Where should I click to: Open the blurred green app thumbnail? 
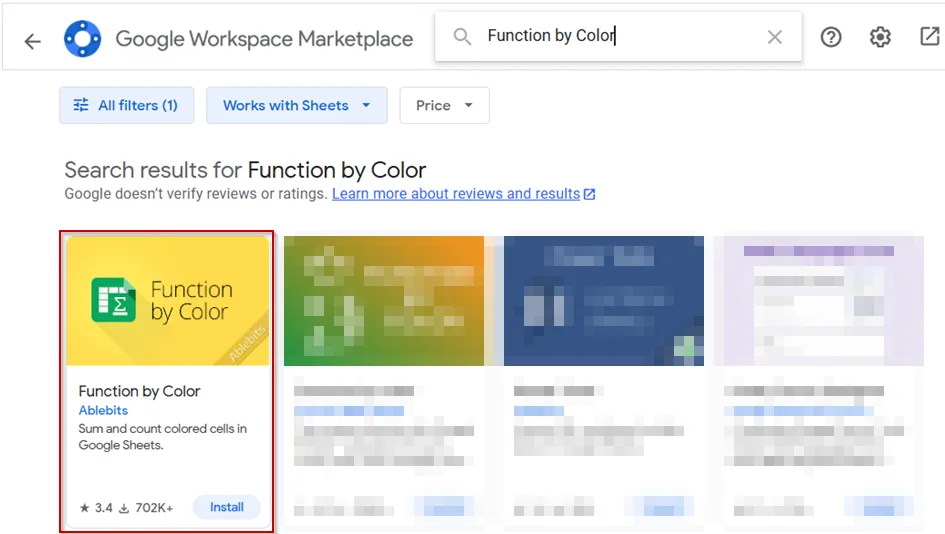pos(384,301)
